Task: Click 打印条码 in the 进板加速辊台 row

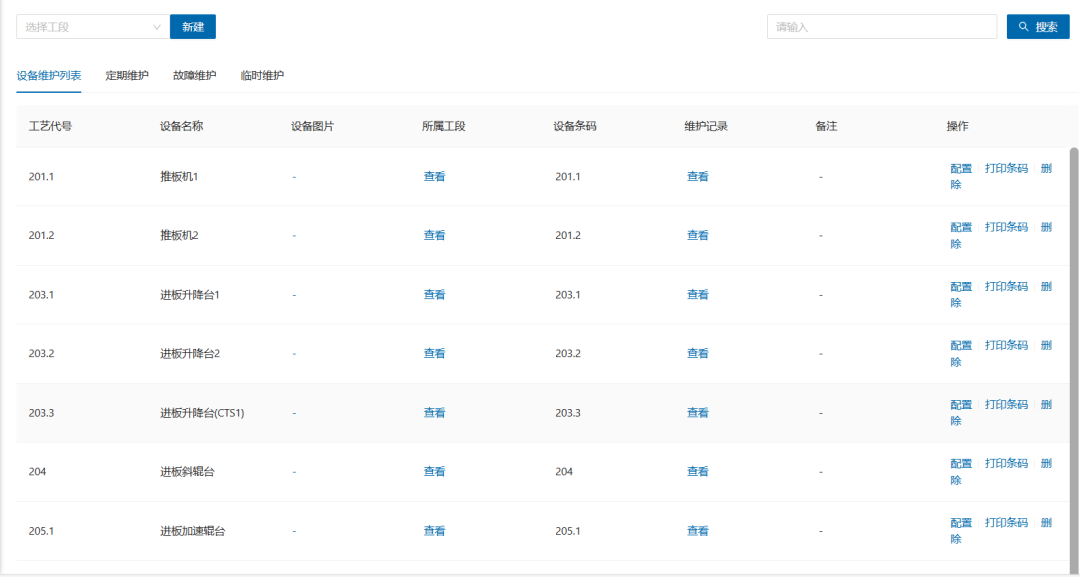Action: [1006, 523]
